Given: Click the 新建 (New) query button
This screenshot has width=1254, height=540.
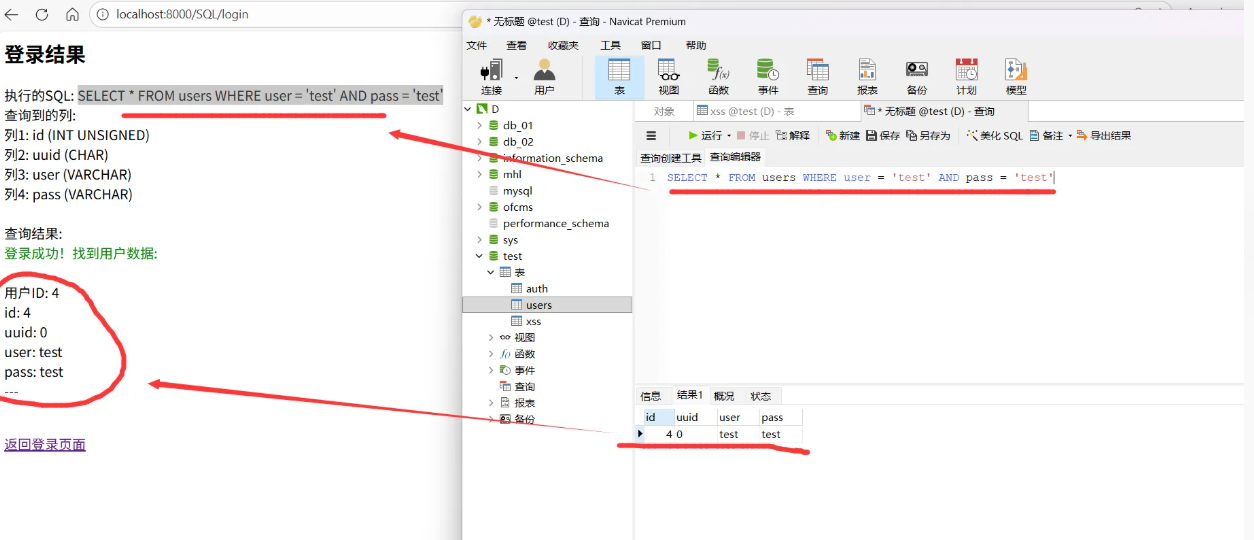Looking at the screenshot, I should 843,135.
